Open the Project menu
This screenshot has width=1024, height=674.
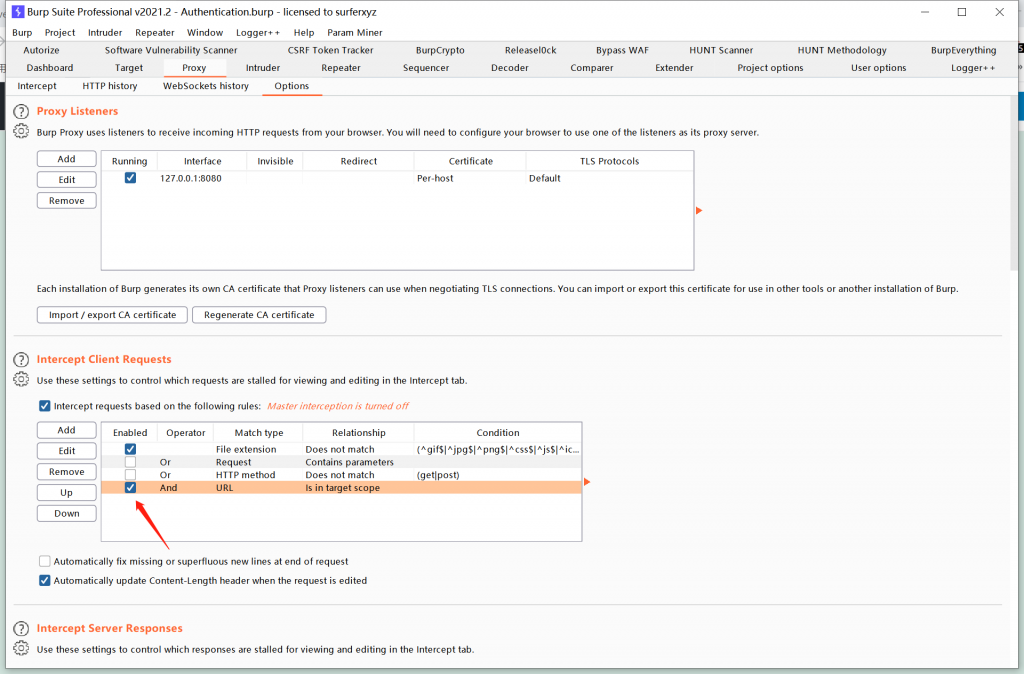click(x=60, y=33)
